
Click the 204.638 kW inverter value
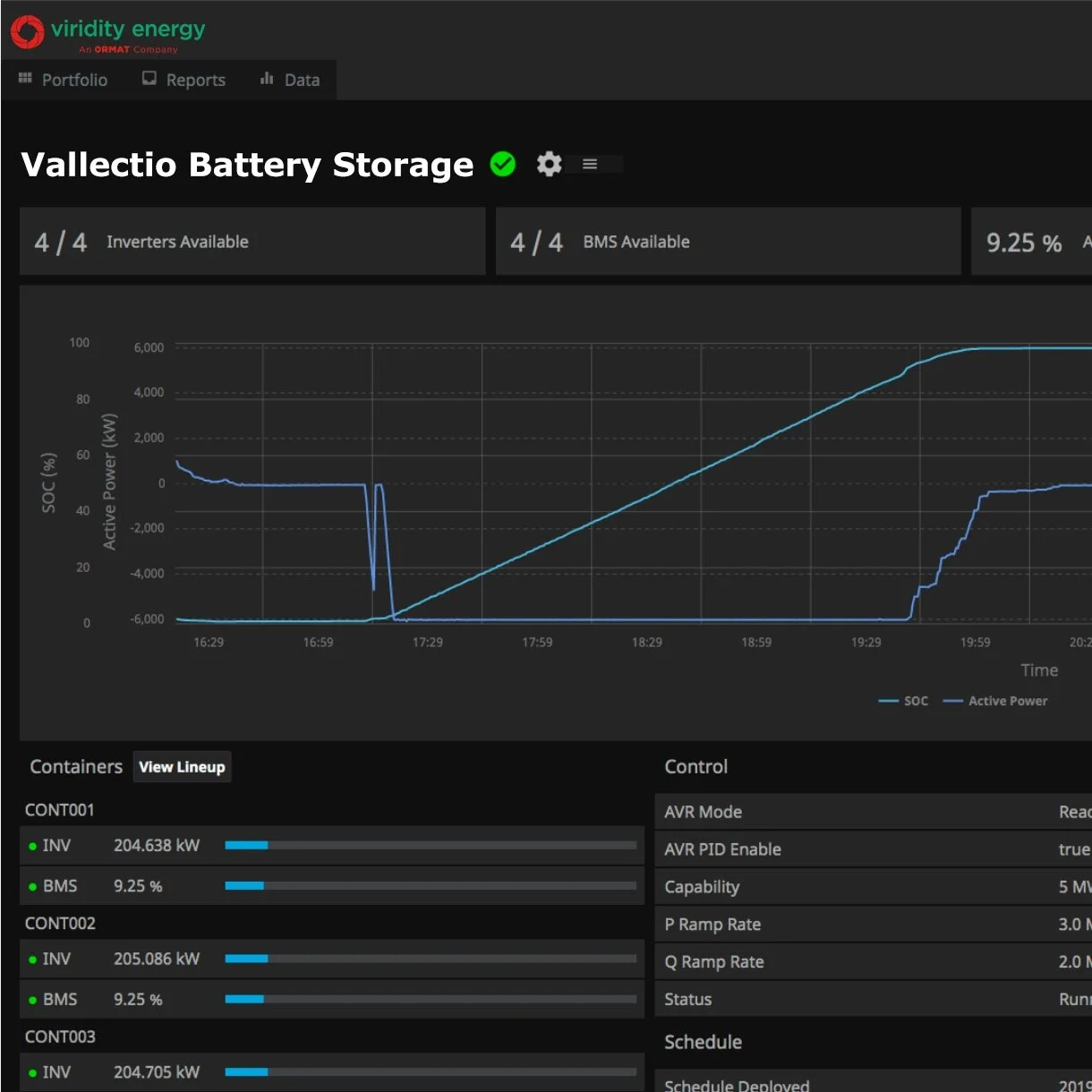(157, 845)
